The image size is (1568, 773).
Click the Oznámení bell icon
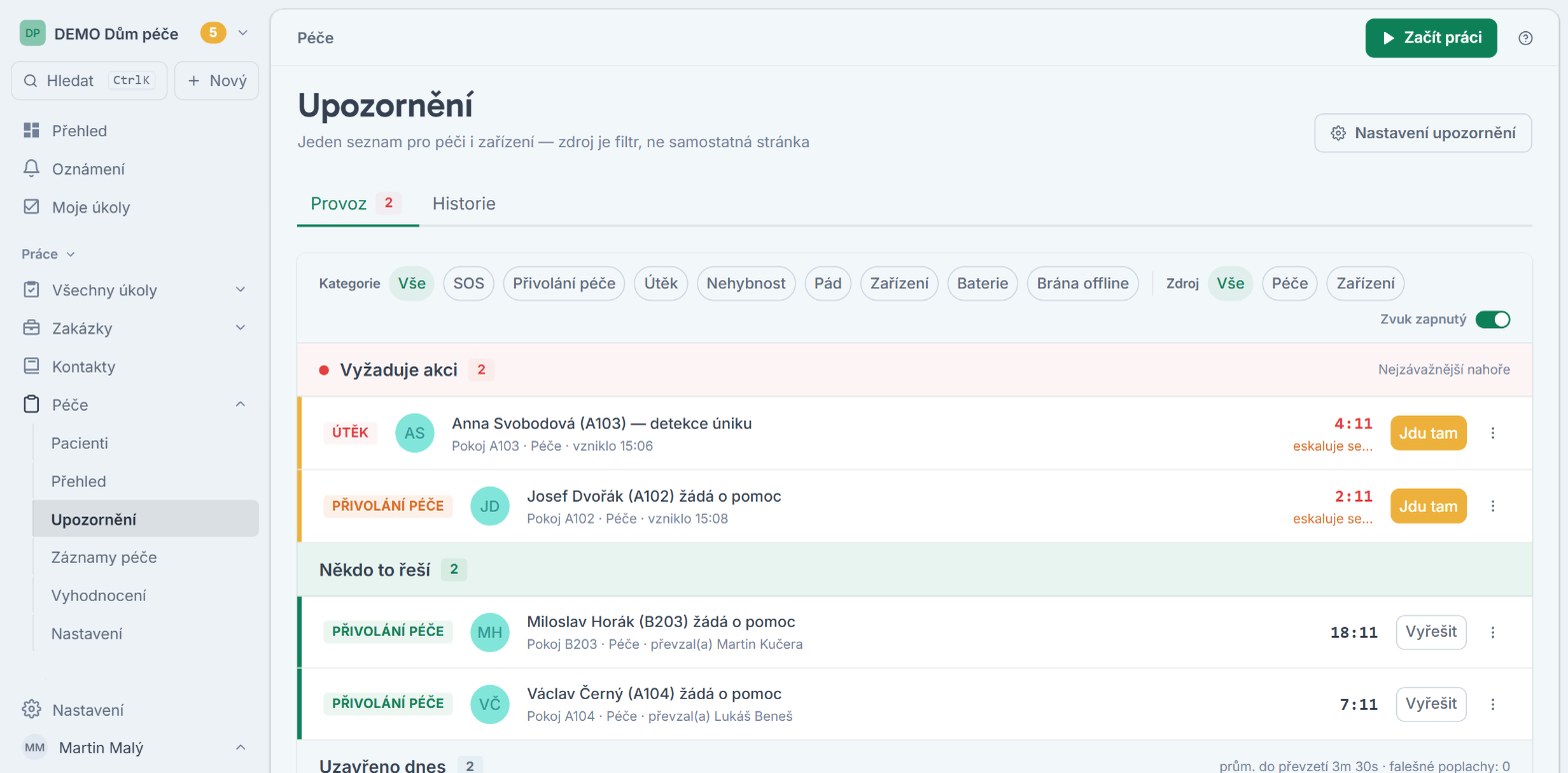click(x=31, y=169)
